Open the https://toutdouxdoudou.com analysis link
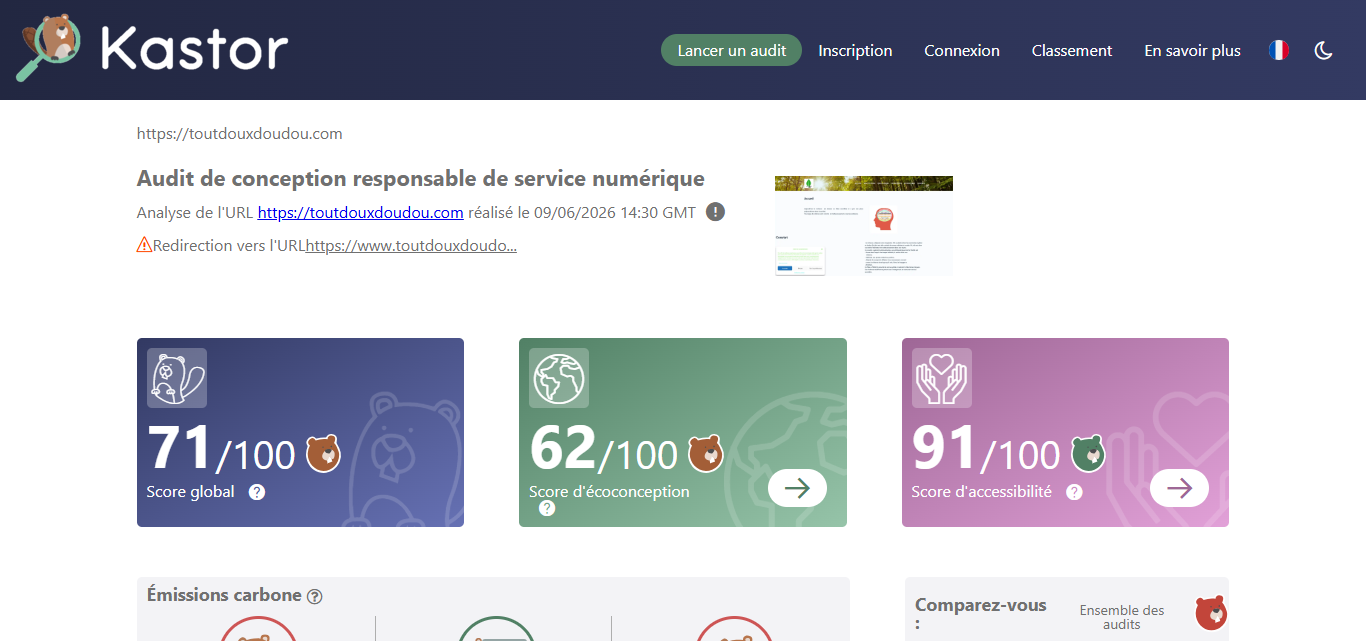 pos(360,212)
